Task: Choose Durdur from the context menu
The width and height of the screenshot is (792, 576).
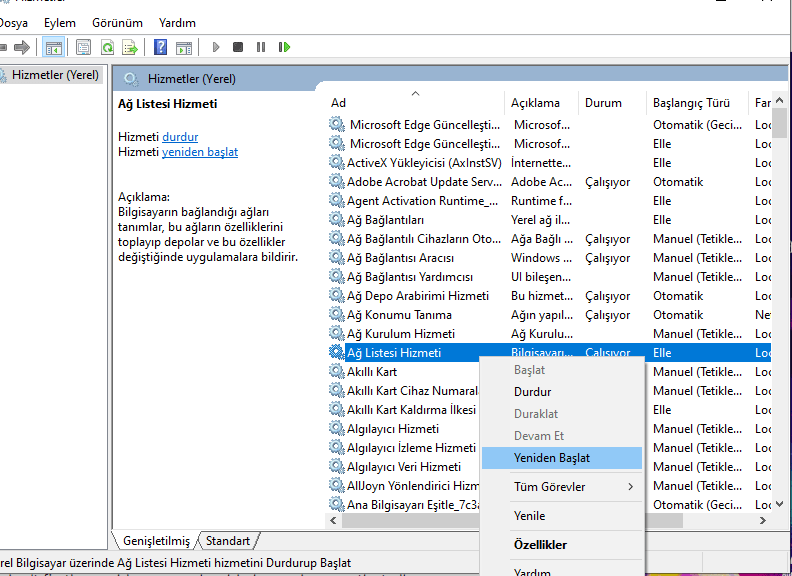Action: [532, 392]
